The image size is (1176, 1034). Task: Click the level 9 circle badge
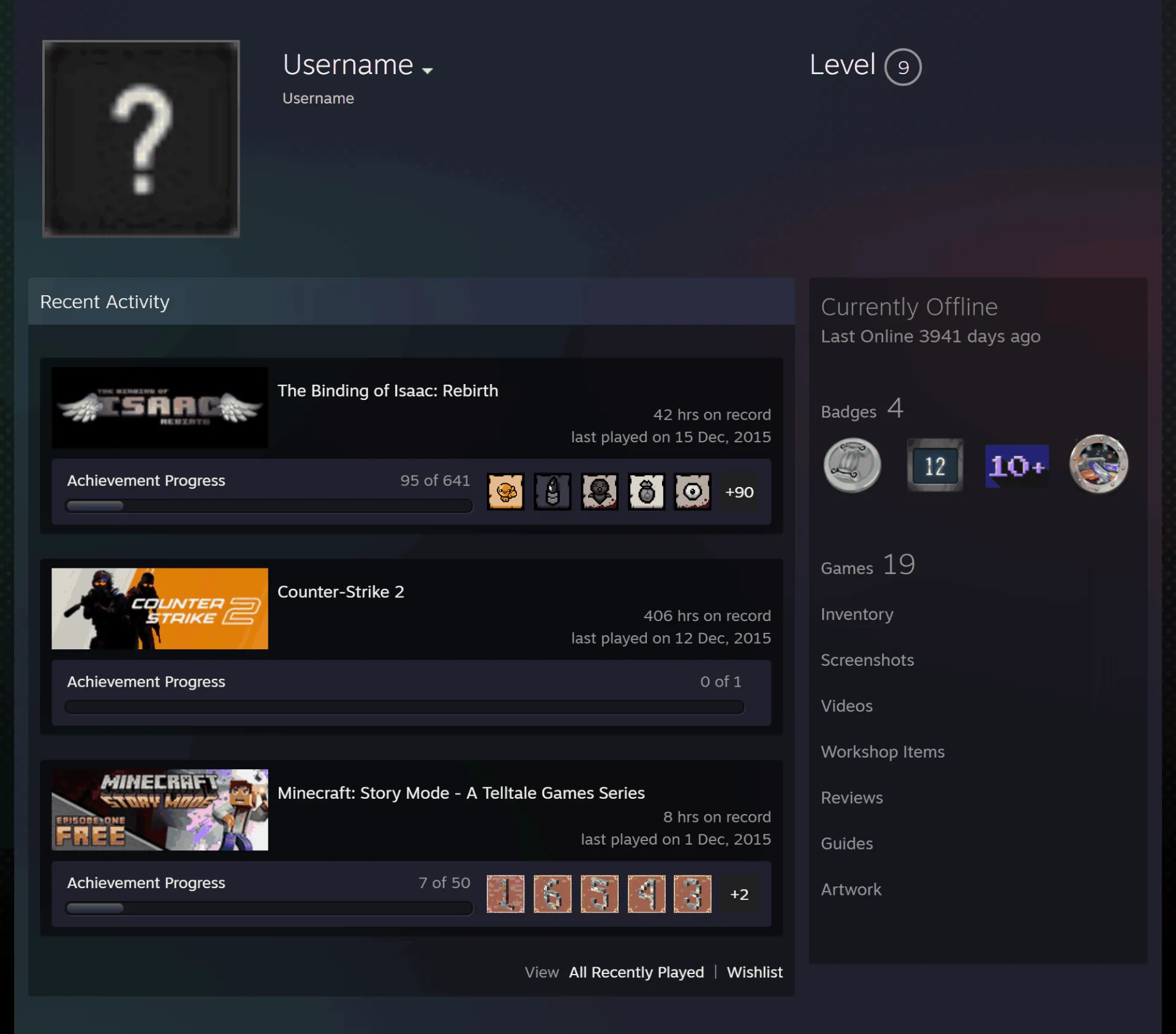tap(903, 67)
